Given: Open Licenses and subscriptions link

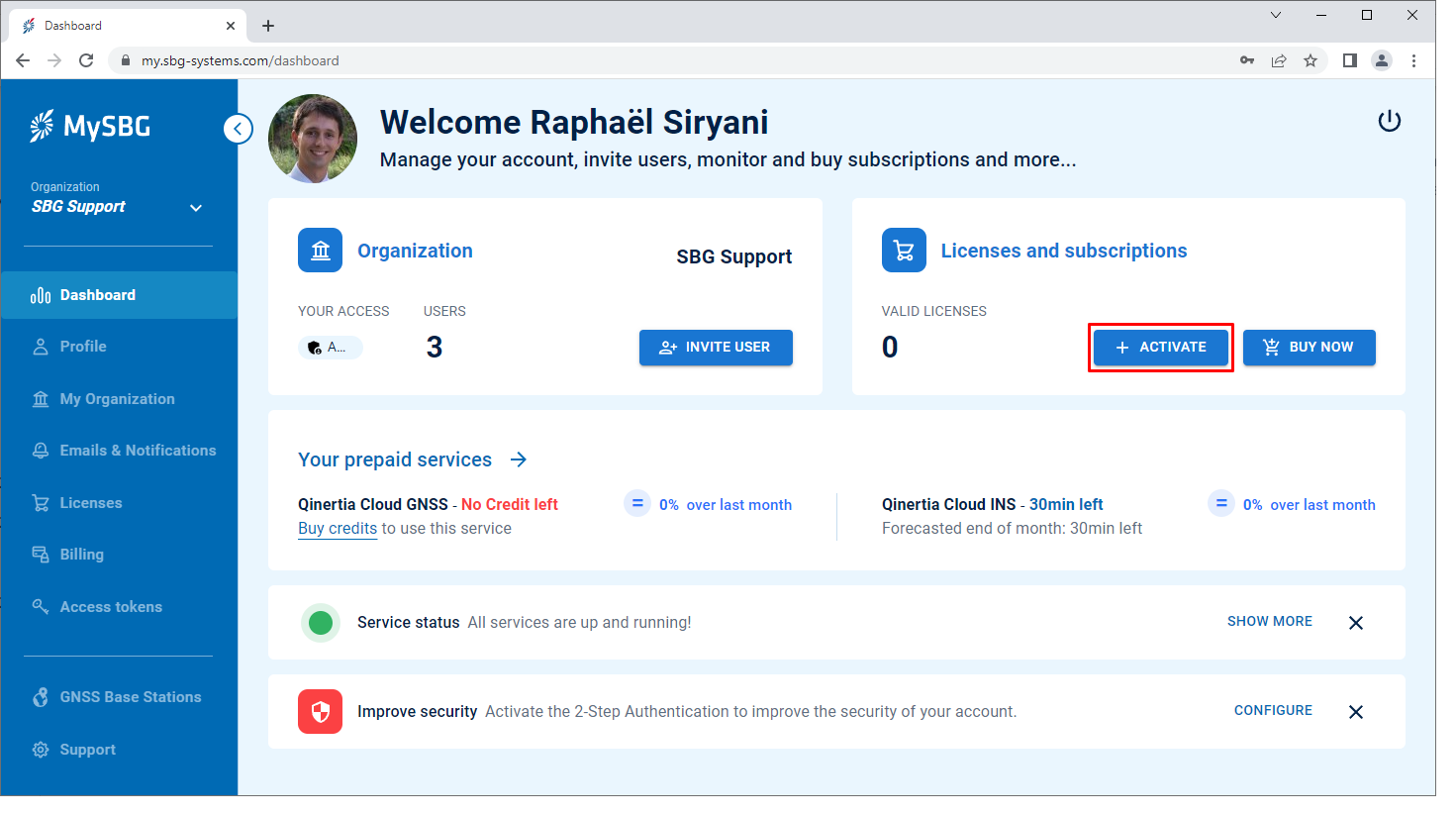Looking at the screenshot, I should 1064,251.
